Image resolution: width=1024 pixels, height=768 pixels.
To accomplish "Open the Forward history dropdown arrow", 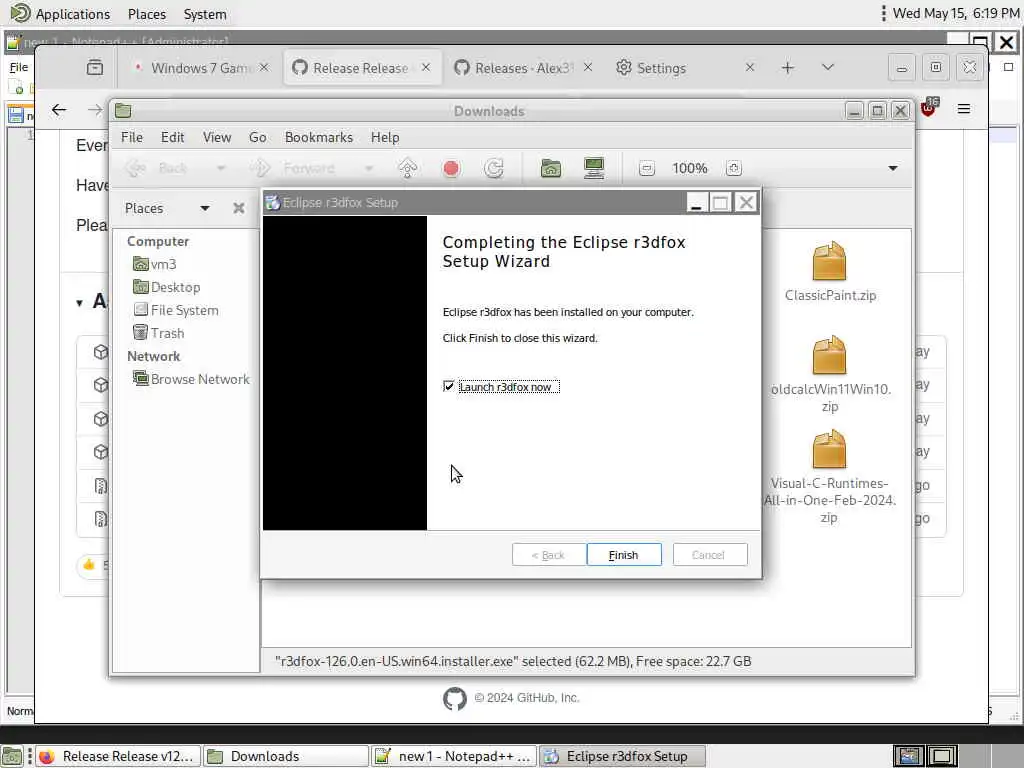I will [369, 168].
